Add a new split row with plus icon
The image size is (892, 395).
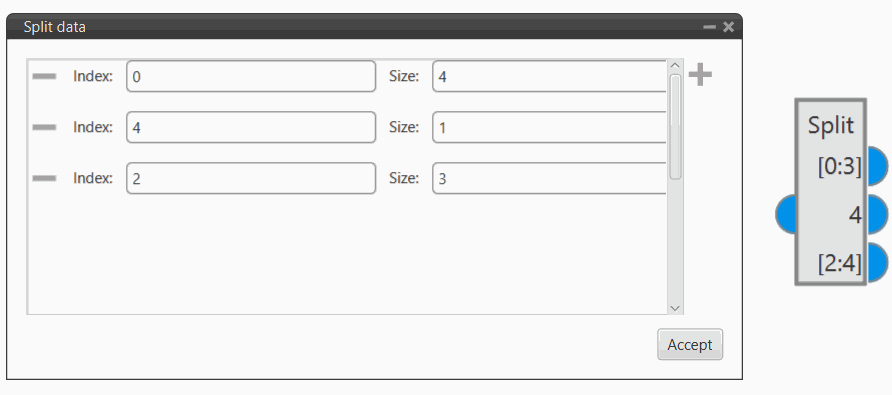pyautogui.click(x=700, y=75)
